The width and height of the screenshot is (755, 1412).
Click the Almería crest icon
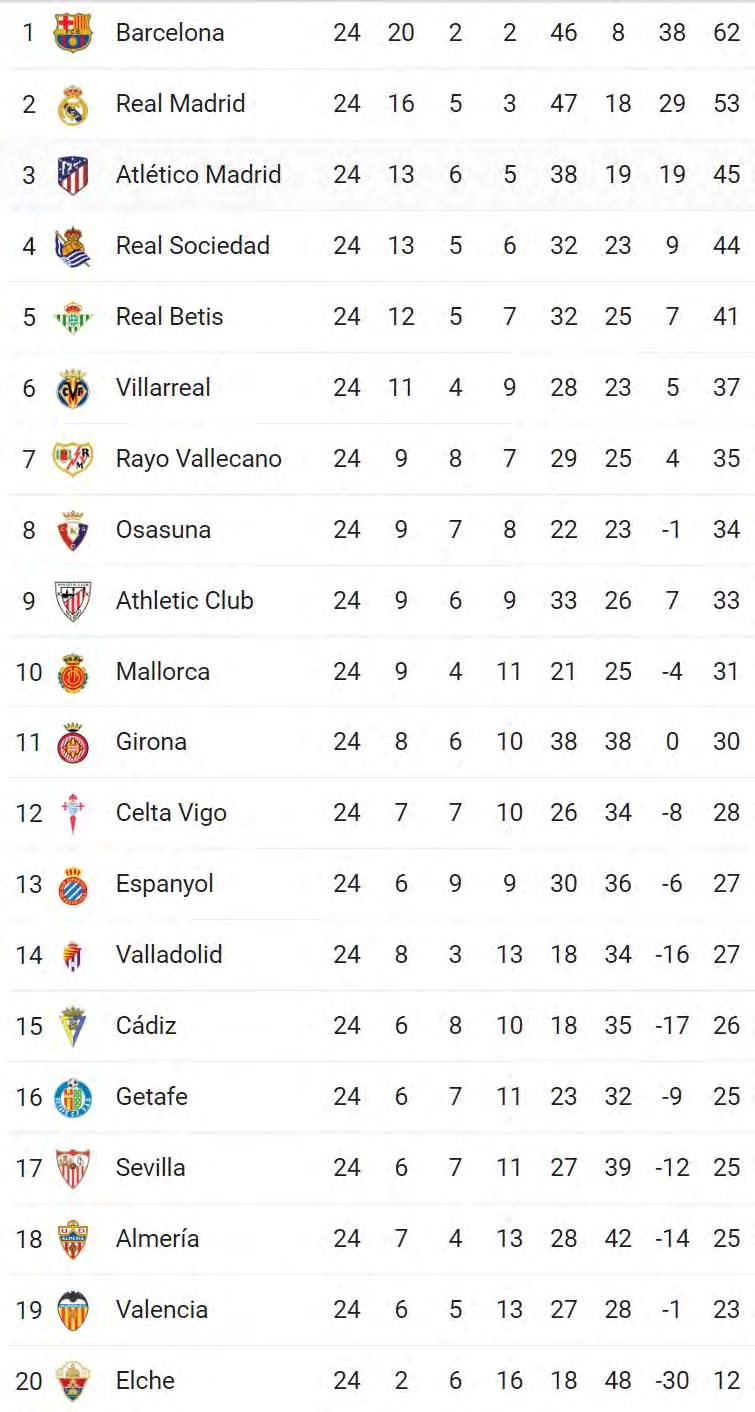pyautogui.click(x=73, y=1239)
